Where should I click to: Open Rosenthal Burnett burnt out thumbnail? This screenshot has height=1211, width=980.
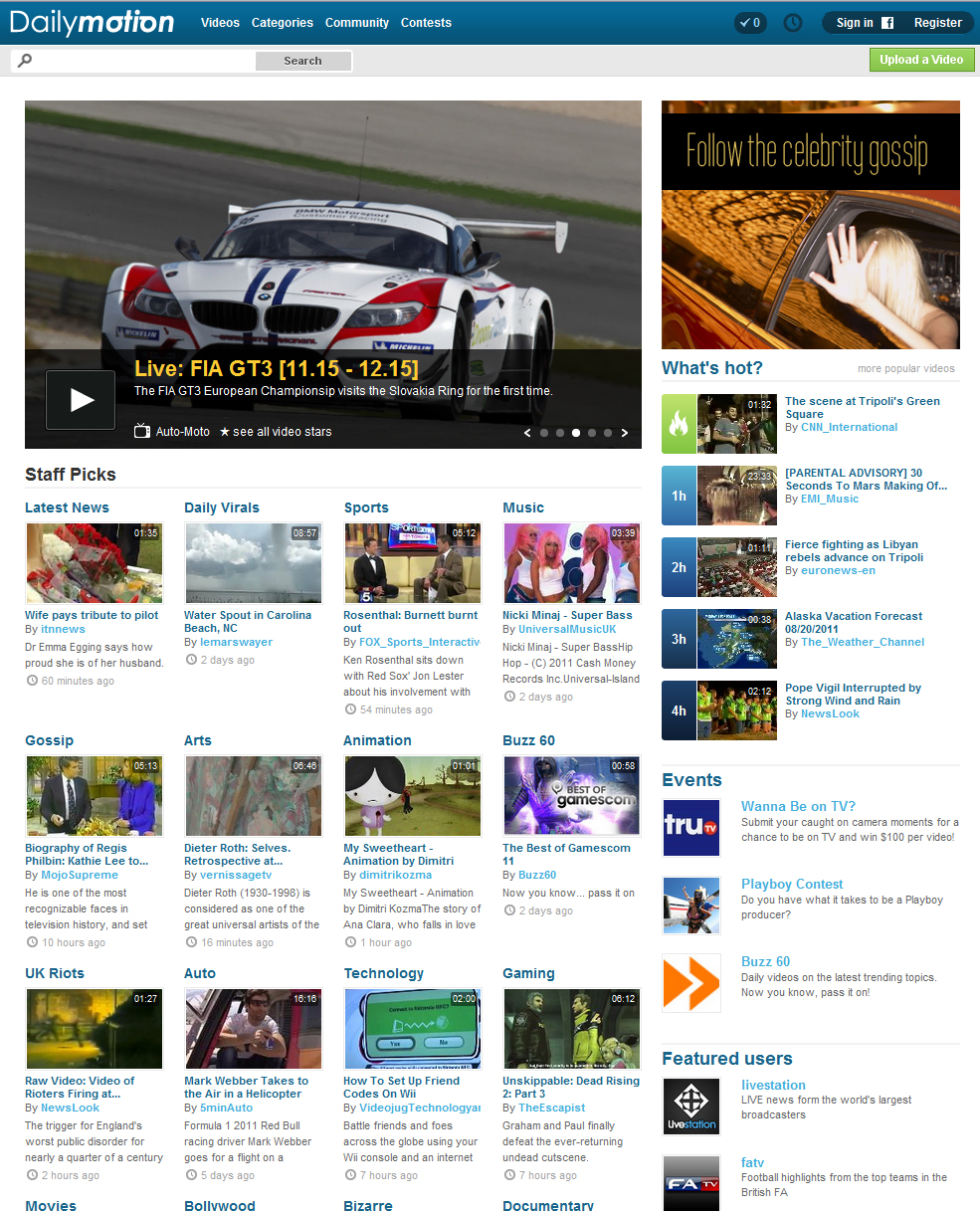coord(412,563)
